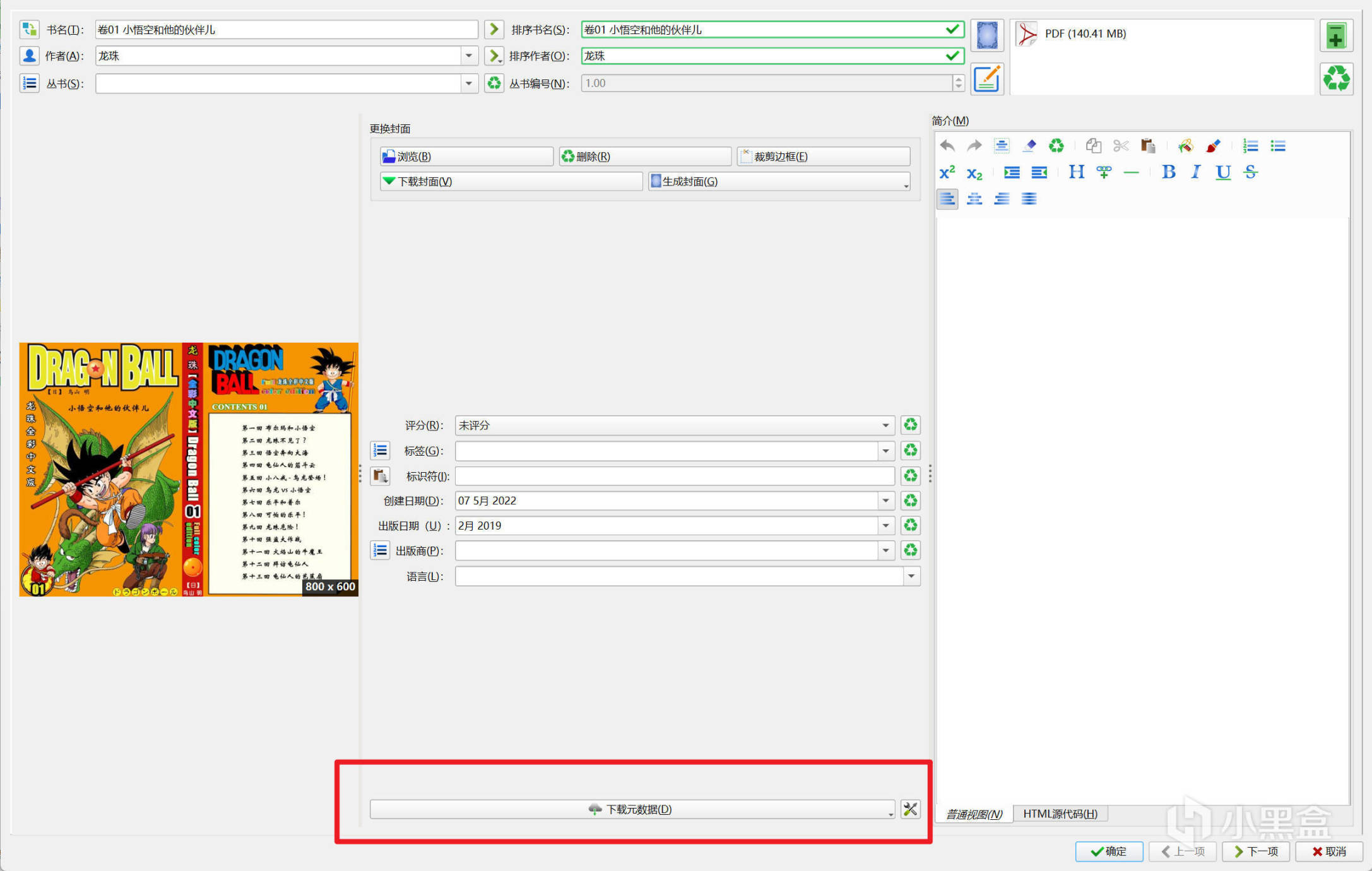Set cover from PDF format icon
1372x871 pixels.
(x=986, y=35)
